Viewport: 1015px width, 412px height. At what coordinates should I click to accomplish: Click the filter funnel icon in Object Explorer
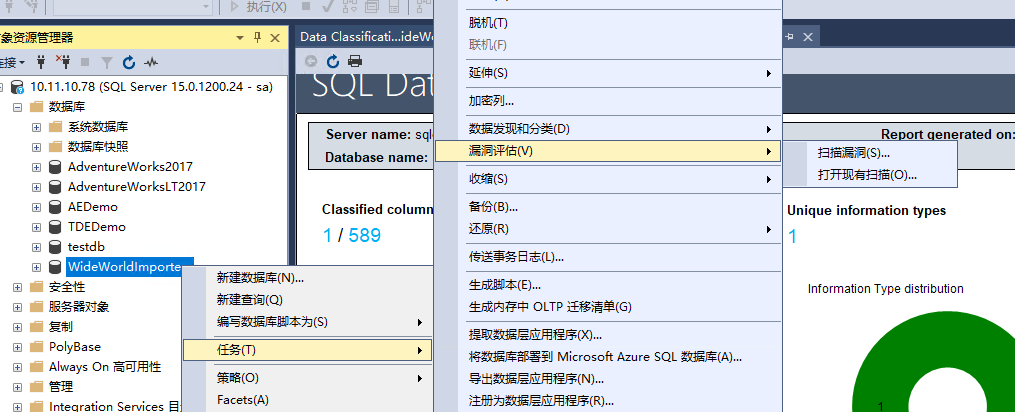click(107, 63)
